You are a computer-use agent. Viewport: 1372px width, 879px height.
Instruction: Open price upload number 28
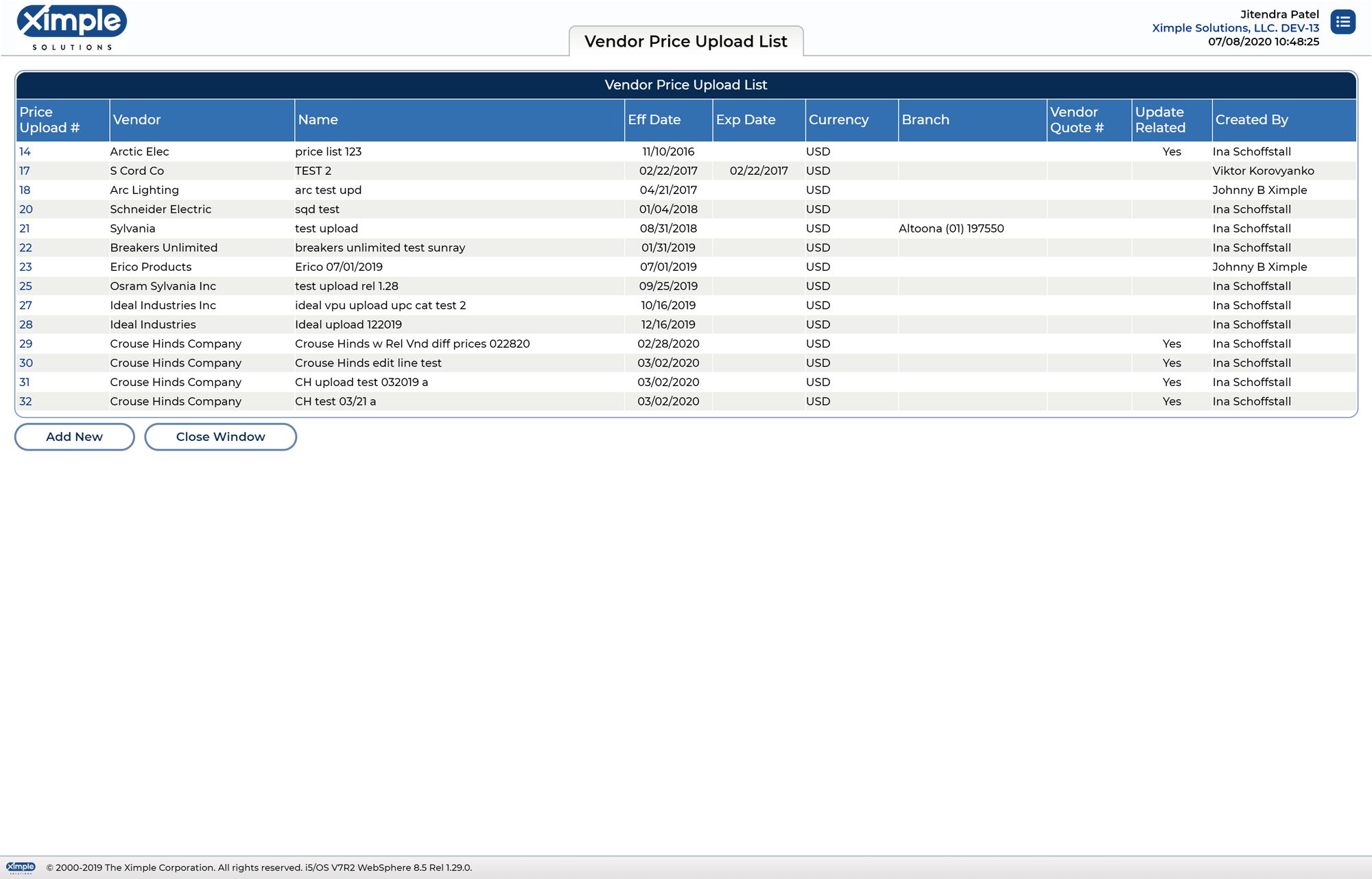(26, 324)
